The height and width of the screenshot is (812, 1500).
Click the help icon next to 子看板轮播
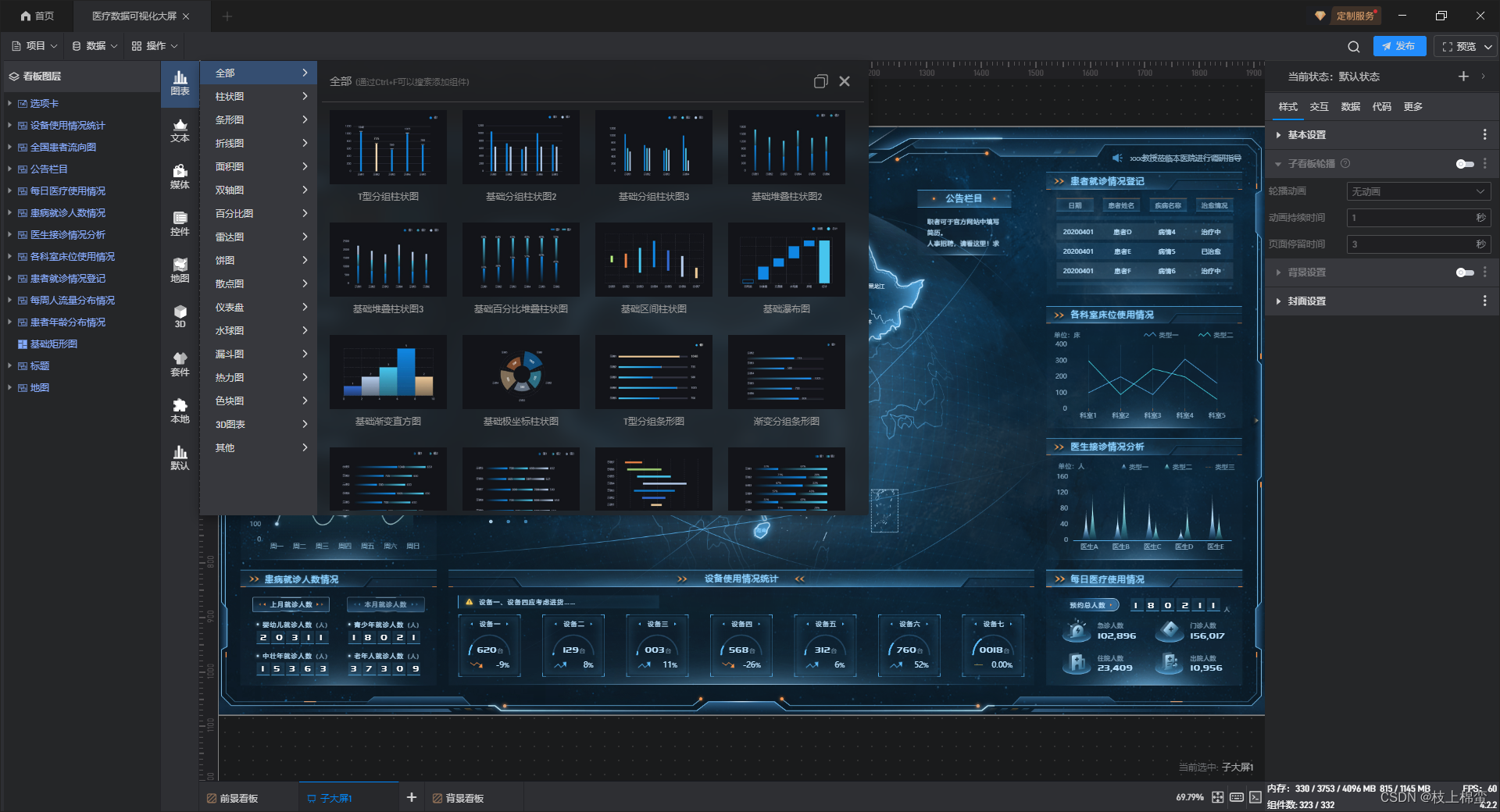click(x=1345, y=164)
